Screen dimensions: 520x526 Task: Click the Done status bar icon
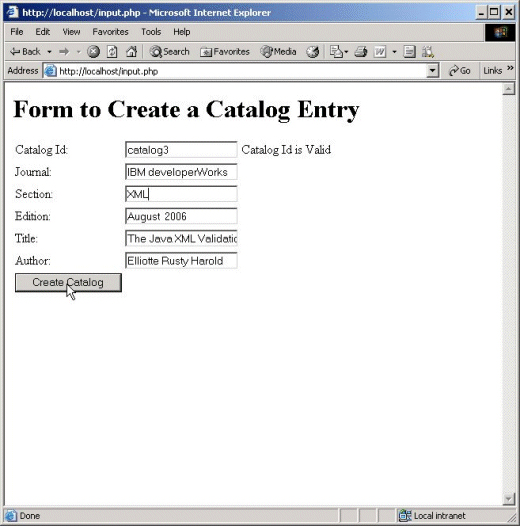(x=10, y=516)
